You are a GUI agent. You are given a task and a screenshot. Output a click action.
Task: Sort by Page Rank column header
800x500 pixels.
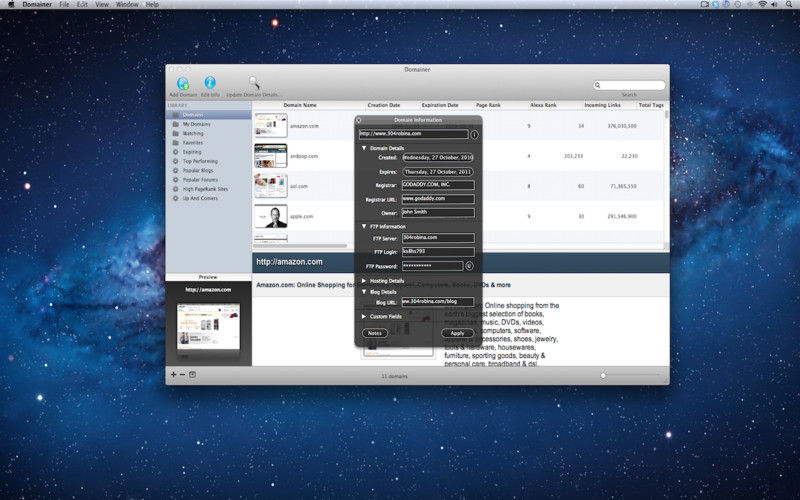click(488, 105)
